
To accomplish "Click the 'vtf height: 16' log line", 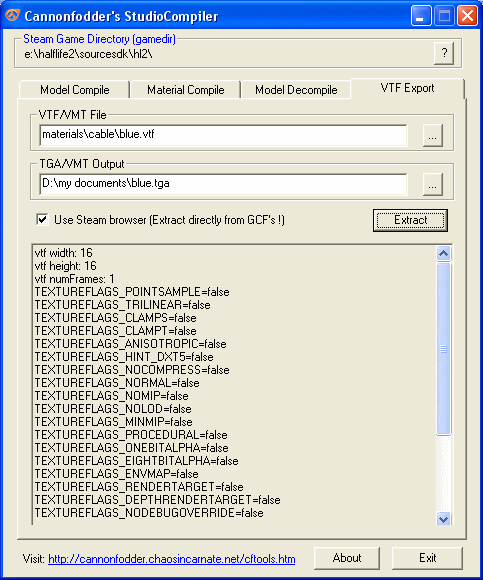I will pyautogui.click(x=65, y=266).
